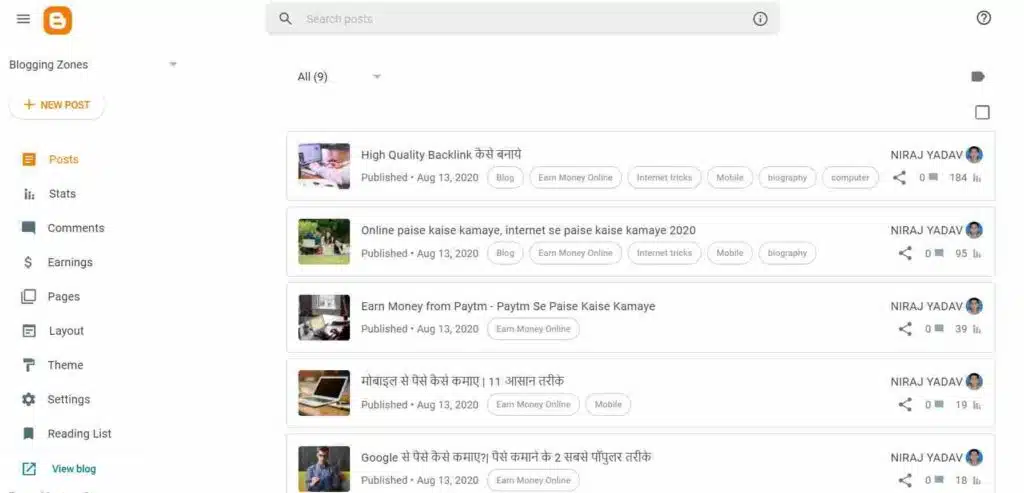Open thumbnail of High Quality Backlink post

324,166
